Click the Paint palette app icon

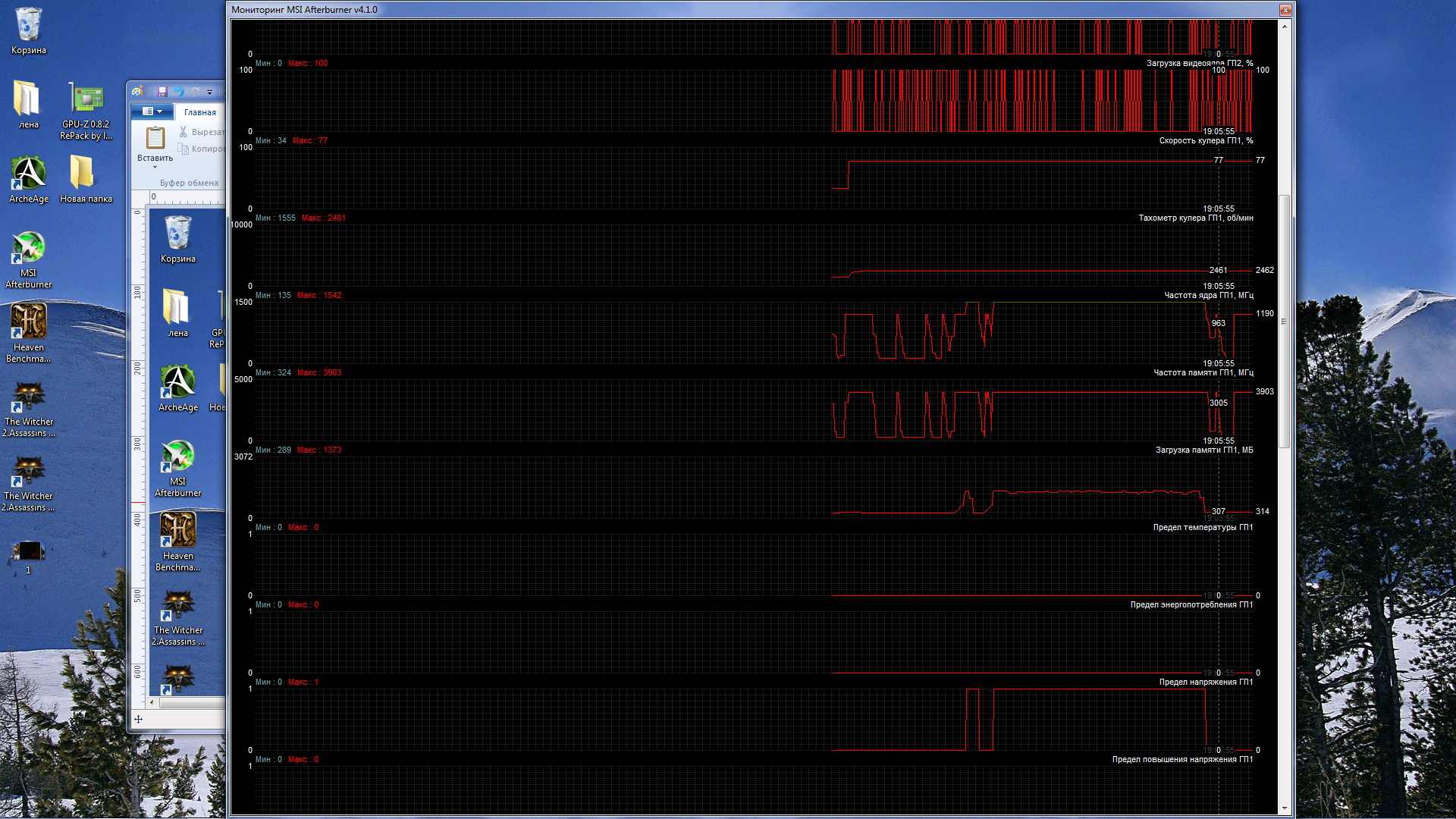[137, 91]
